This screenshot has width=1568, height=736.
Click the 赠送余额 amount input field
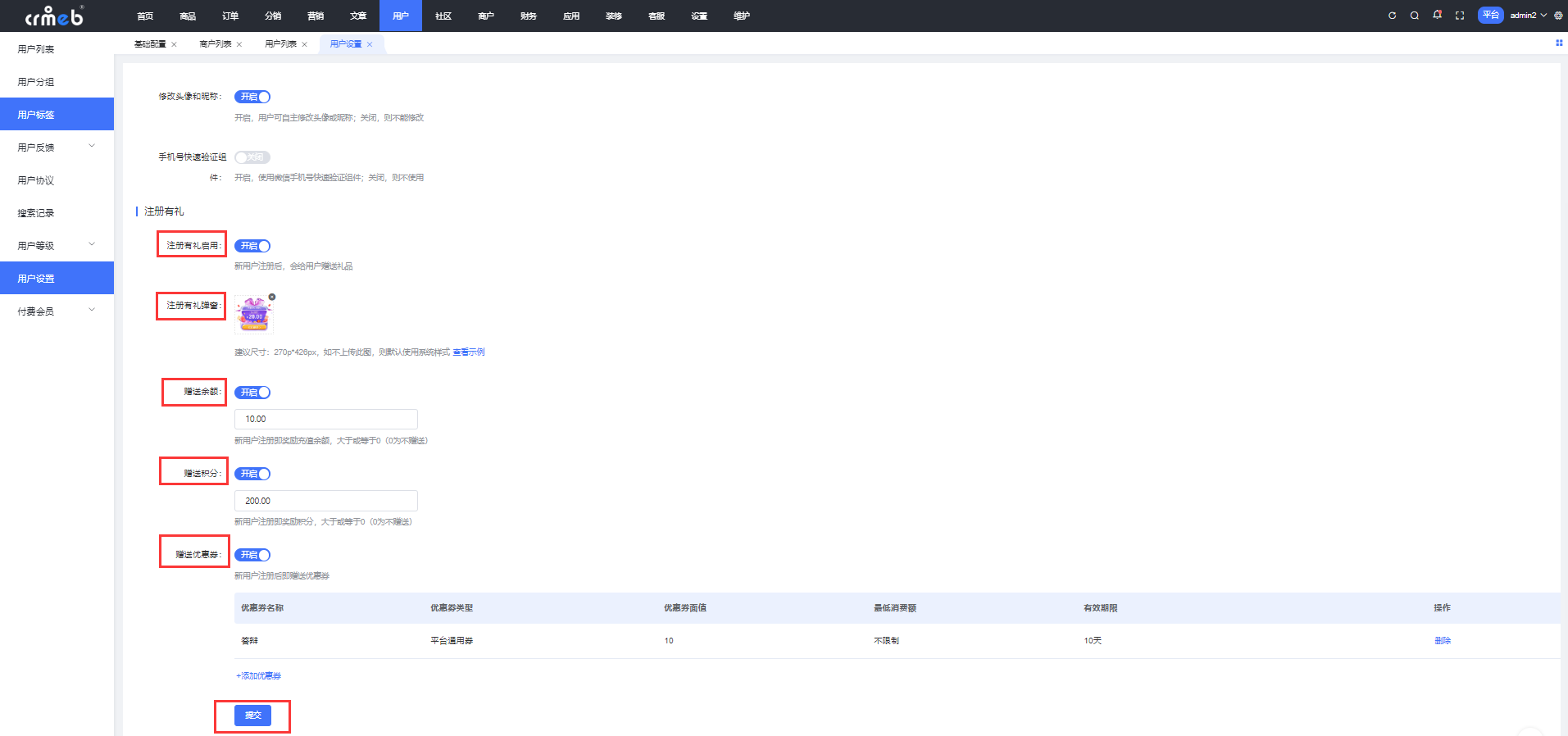pos(325,419)
